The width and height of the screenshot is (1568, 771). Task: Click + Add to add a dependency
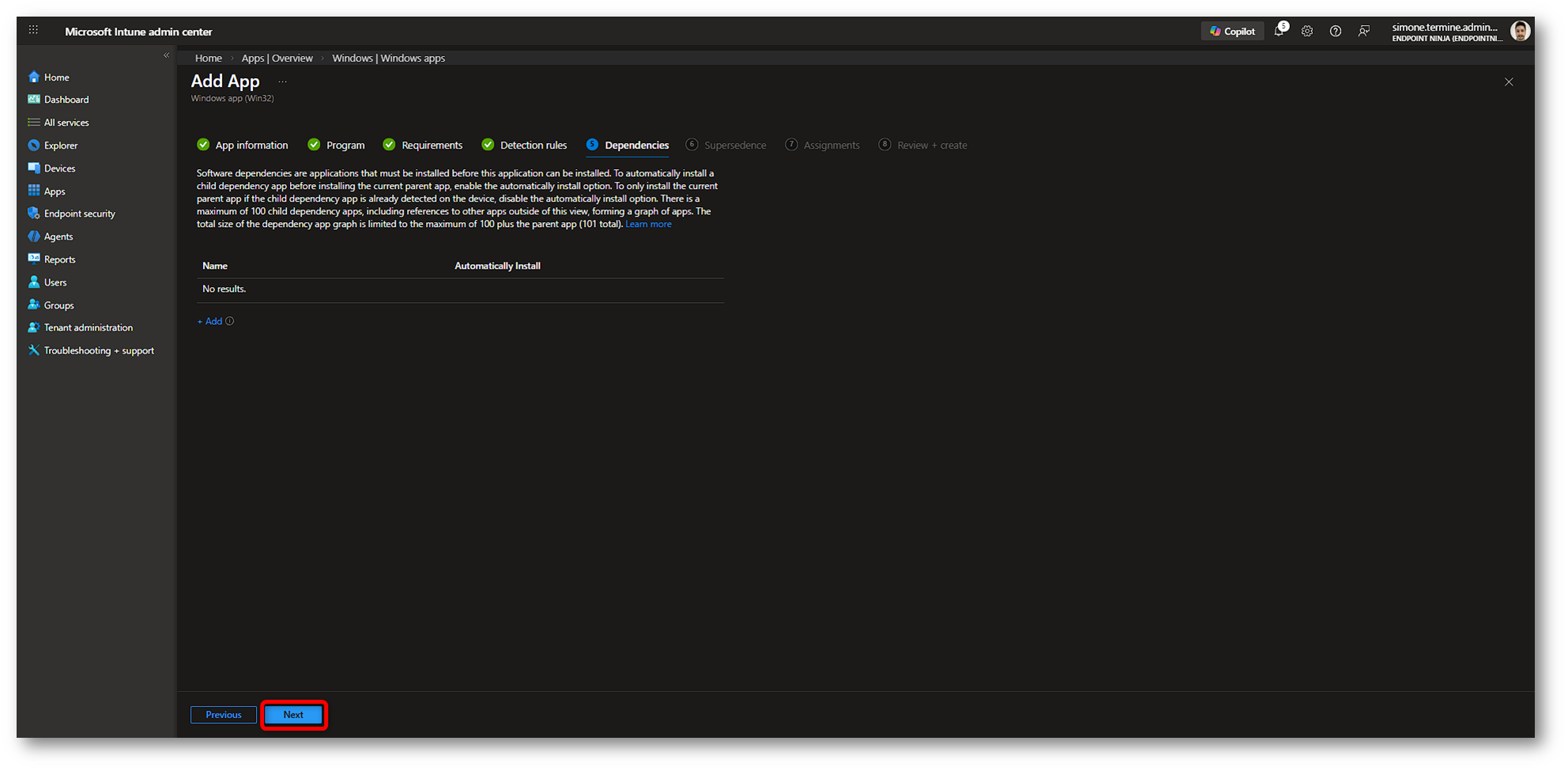click(209, 322)
